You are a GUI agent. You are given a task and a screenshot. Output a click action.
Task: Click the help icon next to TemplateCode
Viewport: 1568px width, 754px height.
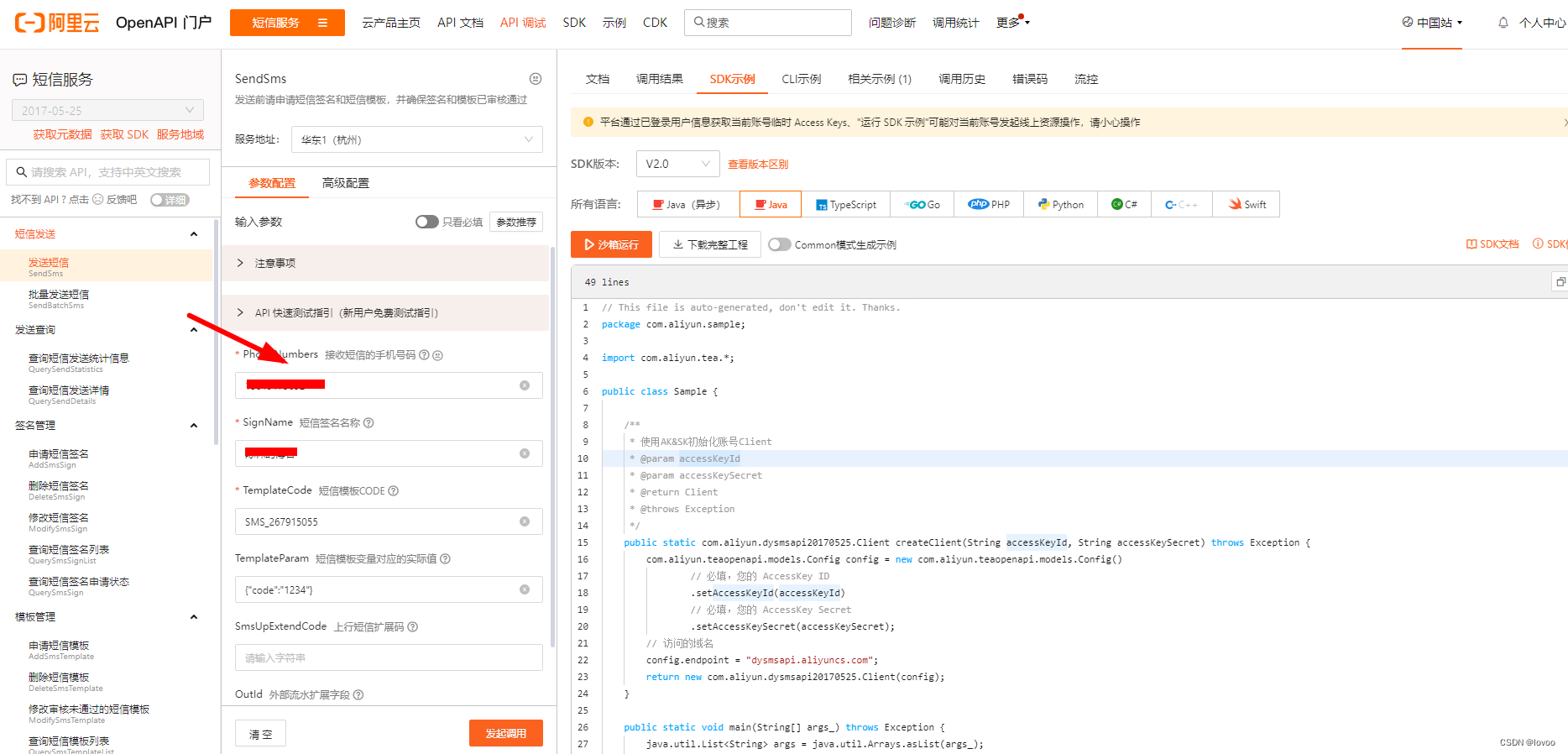click(394, 491)
